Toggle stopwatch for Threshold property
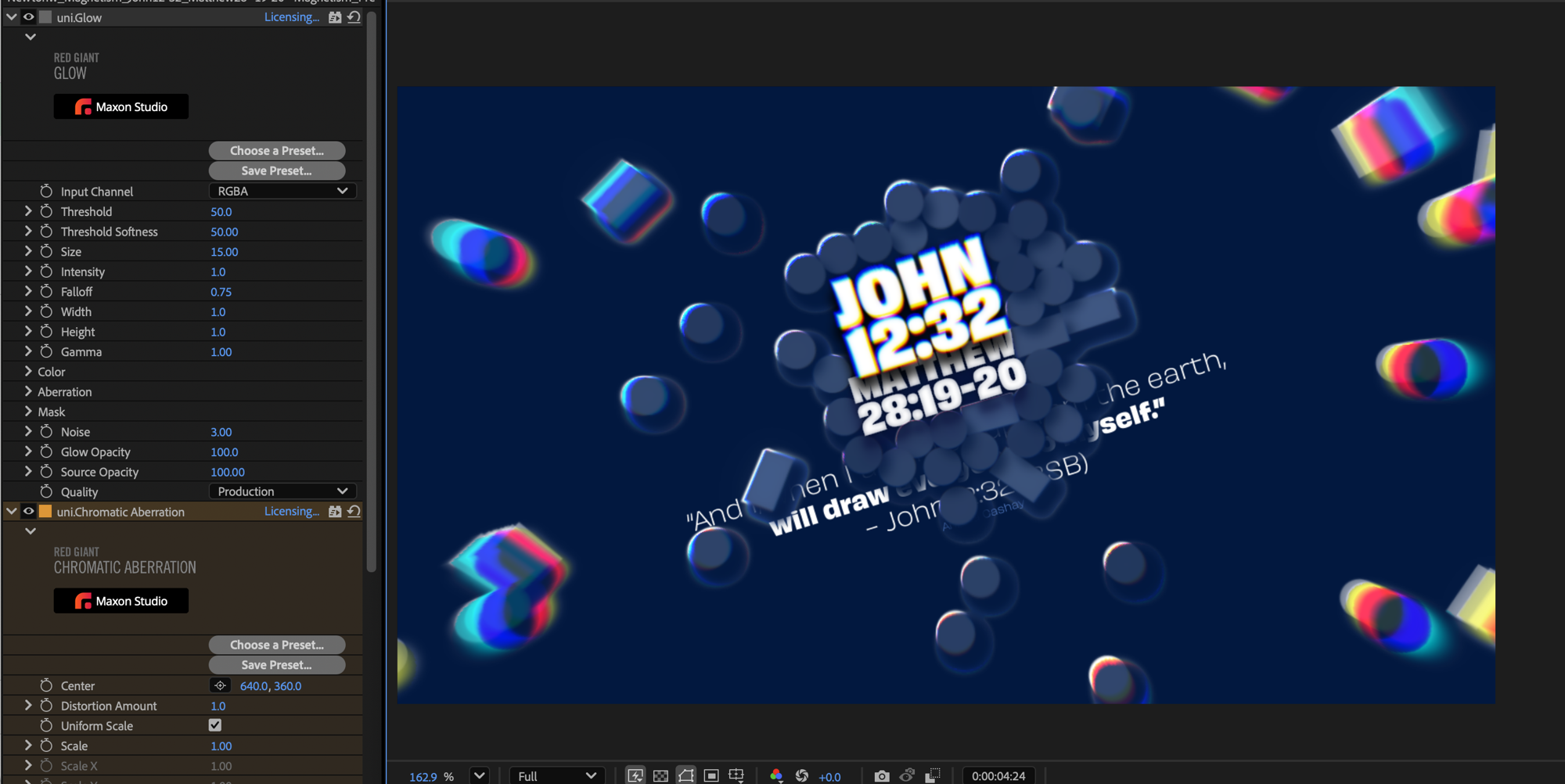 coord(46,211)
